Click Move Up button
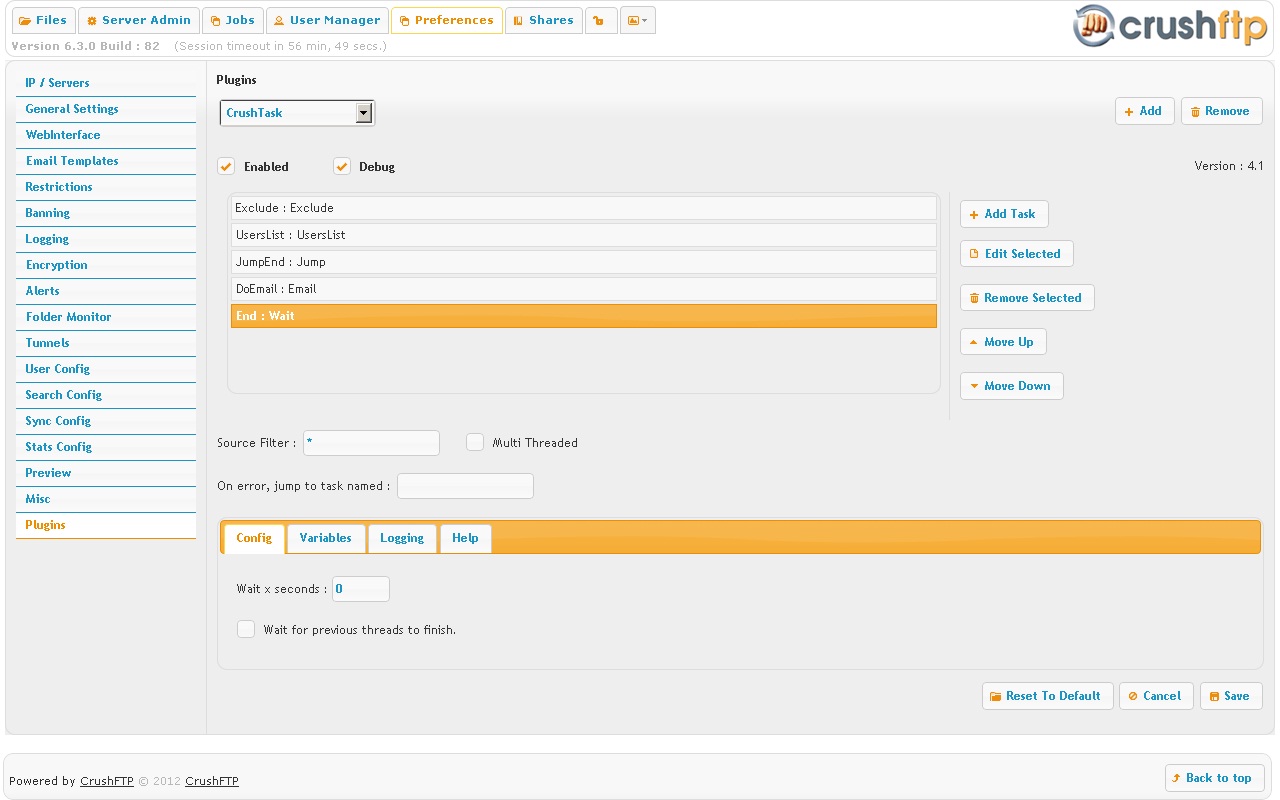This screenshot has width=1280, height=800. (x=1003, y=342)
